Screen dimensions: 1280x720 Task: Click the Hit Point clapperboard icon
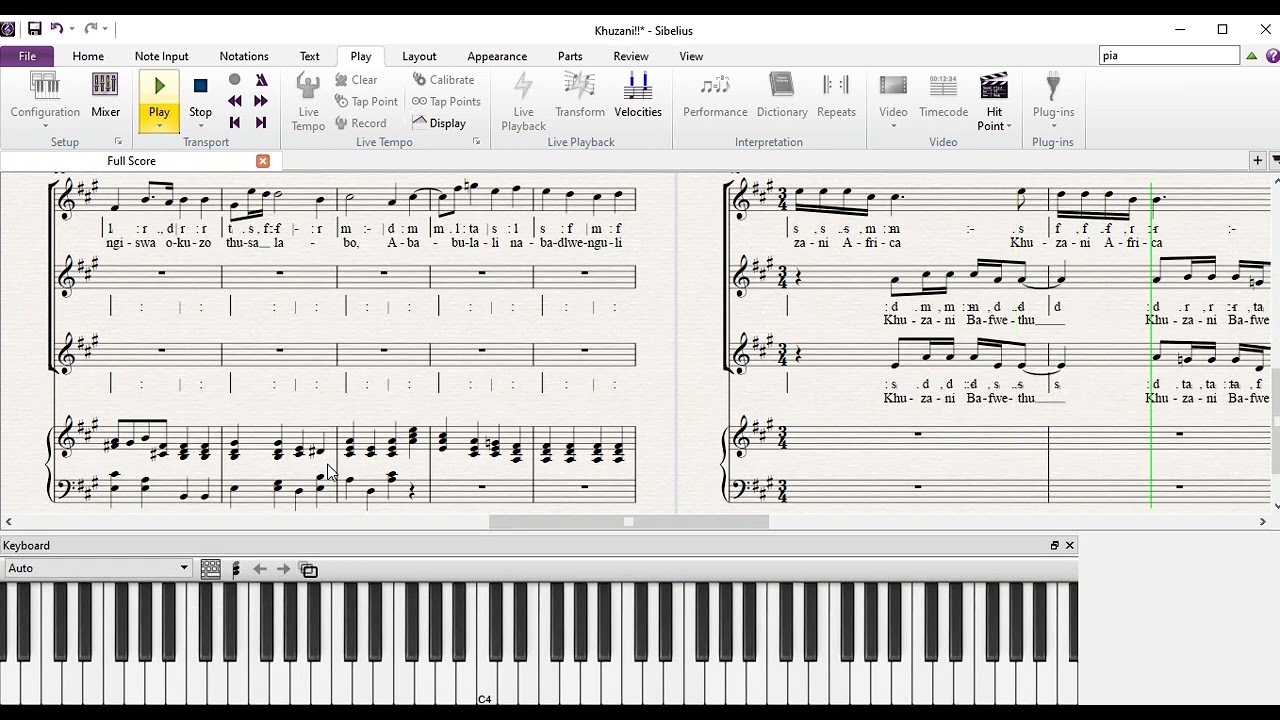tap(994, 87)
